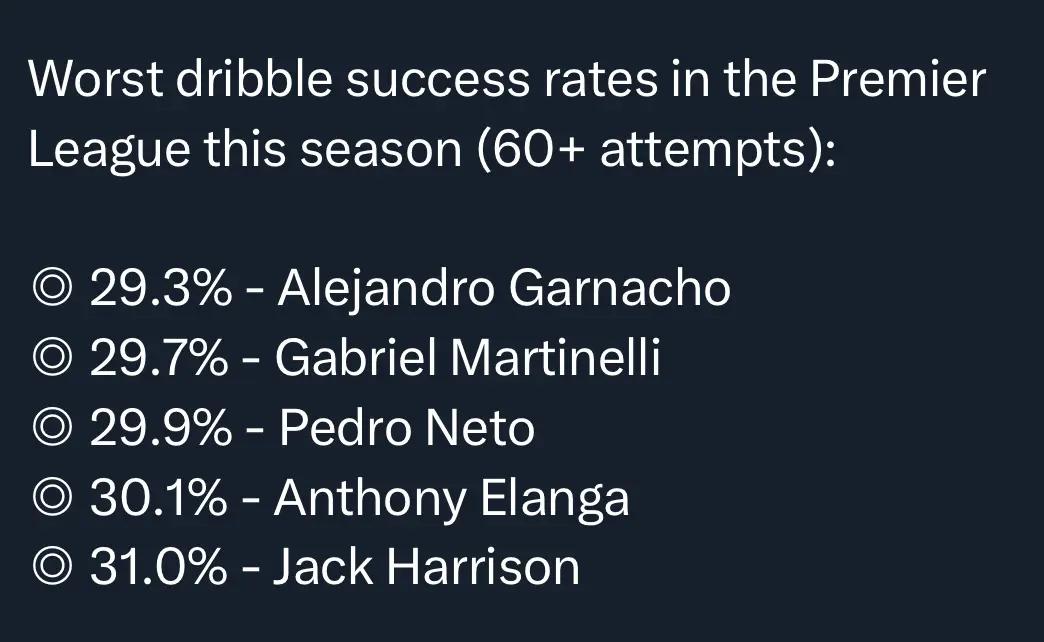The width and height of the screenshot is (1044, 642).
Task: Select the name Anthony Elanga
Action: [x=451, y=499]
